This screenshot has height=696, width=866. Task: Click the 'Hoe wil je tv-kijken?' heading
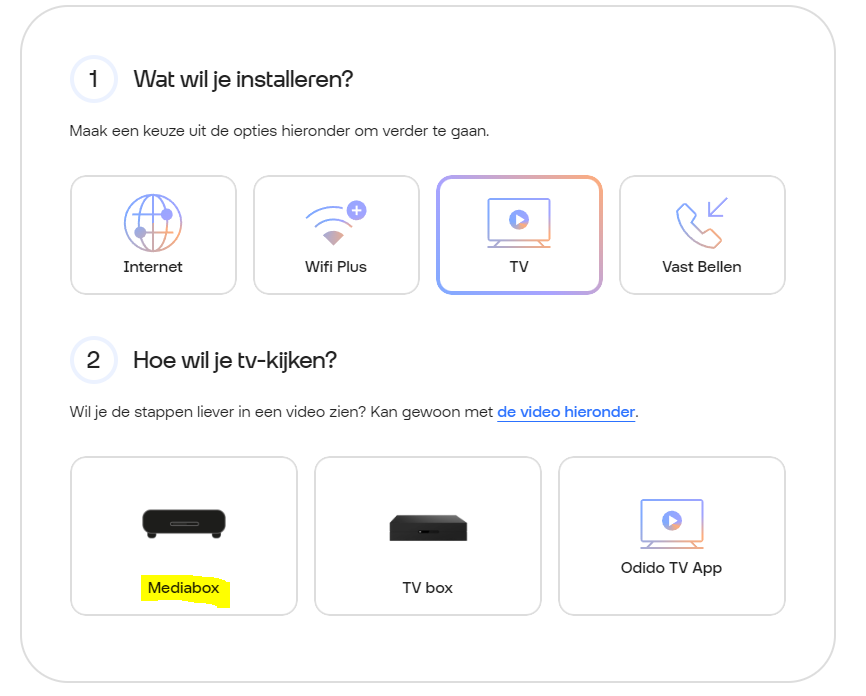tap(235, 361)
